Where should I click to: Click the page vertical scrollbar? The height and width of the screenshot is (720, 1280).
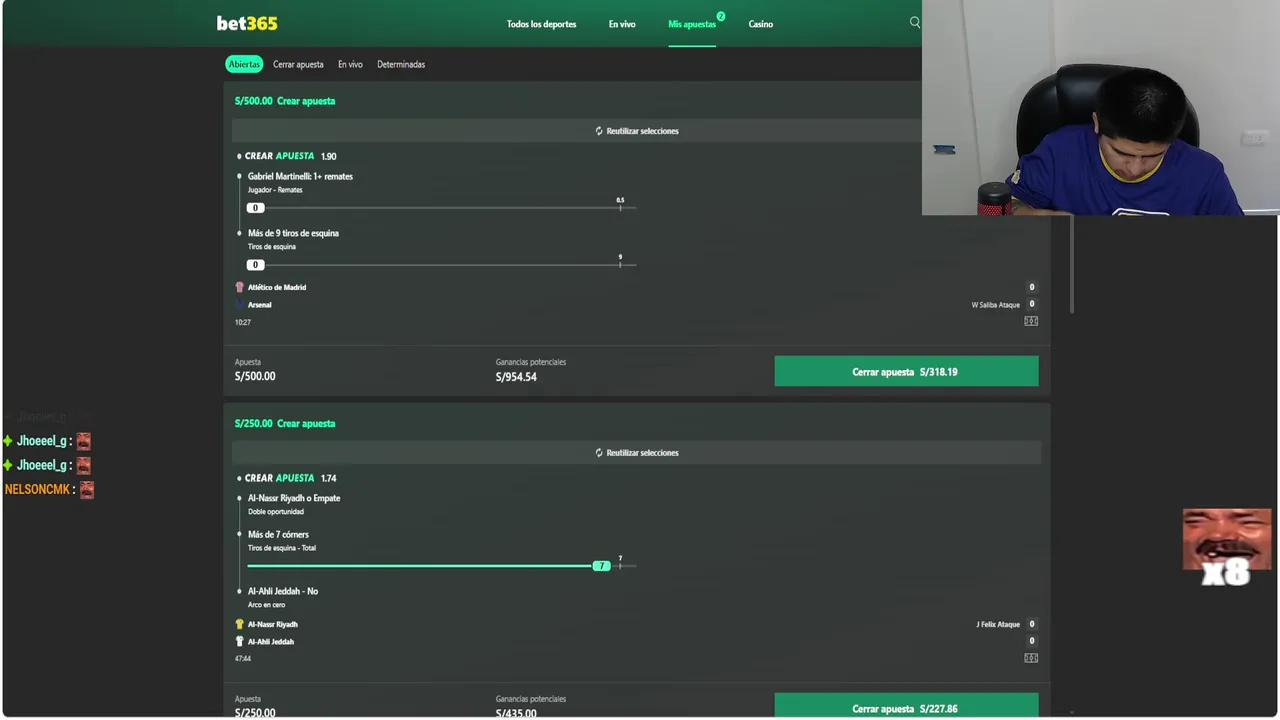point(1072,265)
